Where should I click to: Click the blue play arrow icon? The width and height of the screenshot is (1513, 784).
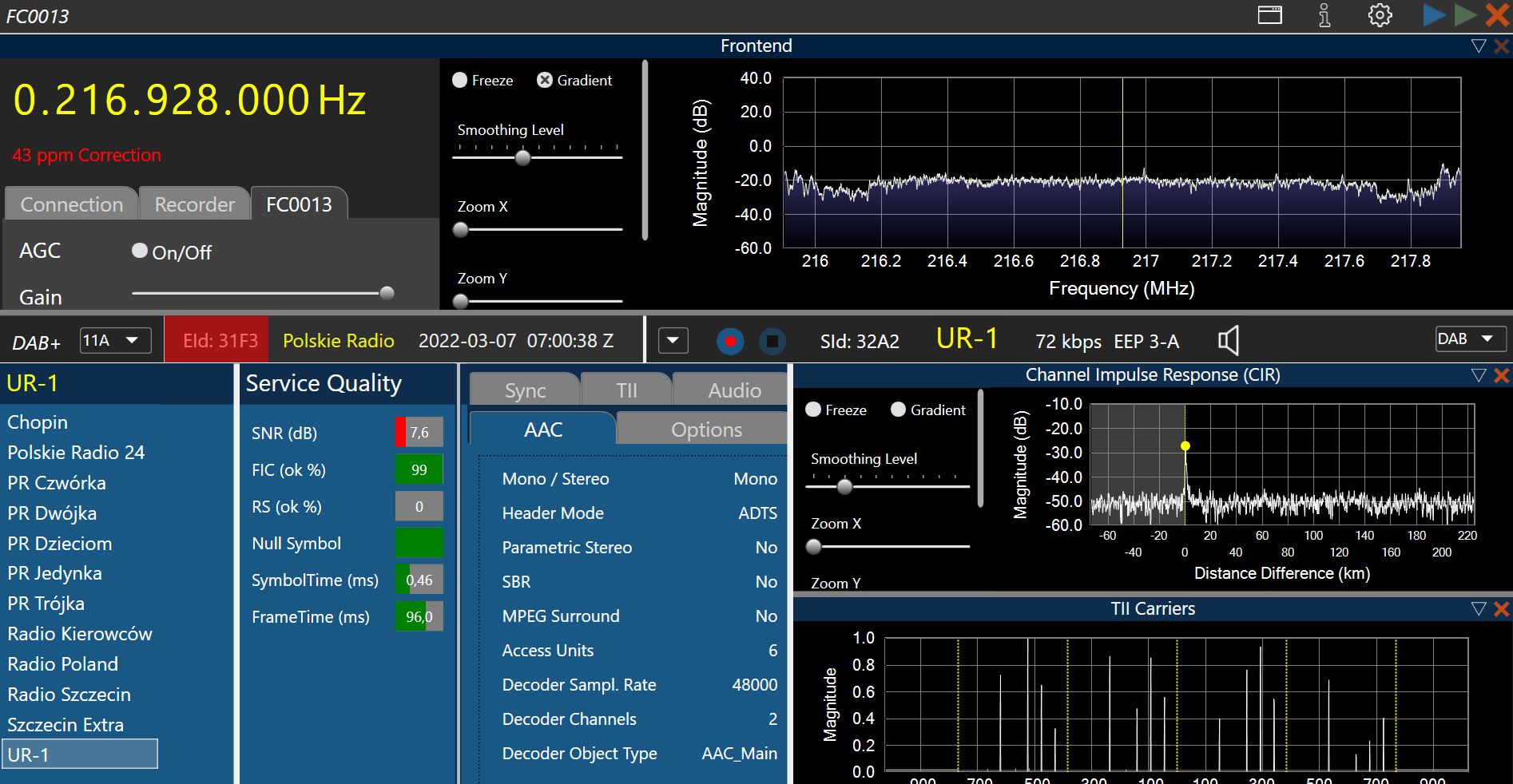1434,15
